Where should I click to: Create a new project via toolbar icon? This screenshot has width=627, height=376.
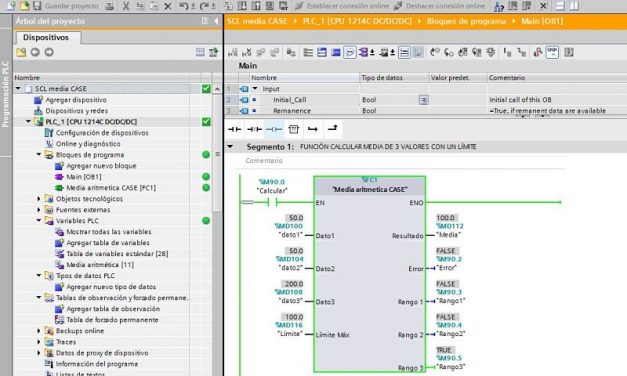point(11,6)
